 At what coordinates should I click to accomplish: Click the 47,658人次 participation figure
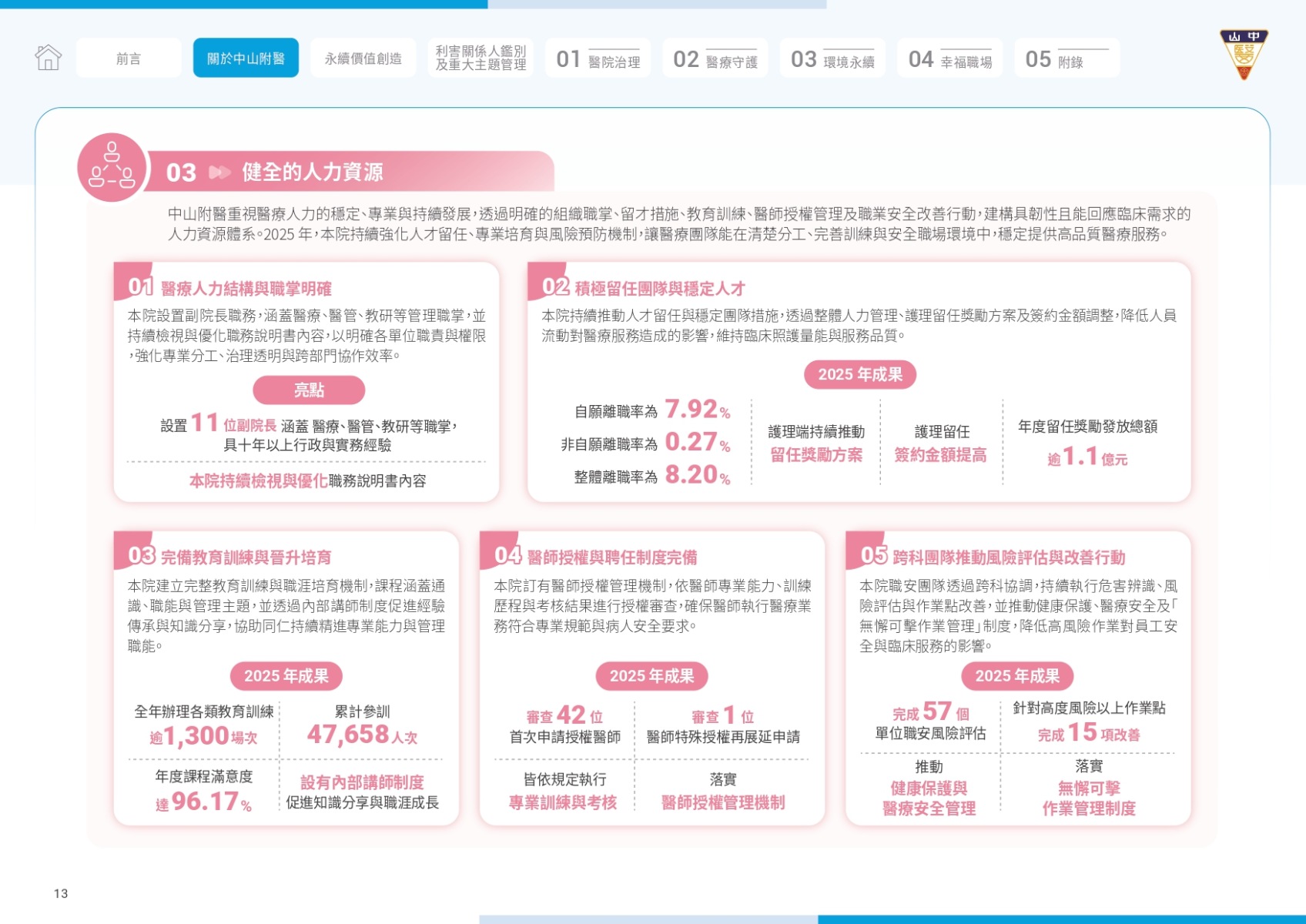(x=362, y=735)
